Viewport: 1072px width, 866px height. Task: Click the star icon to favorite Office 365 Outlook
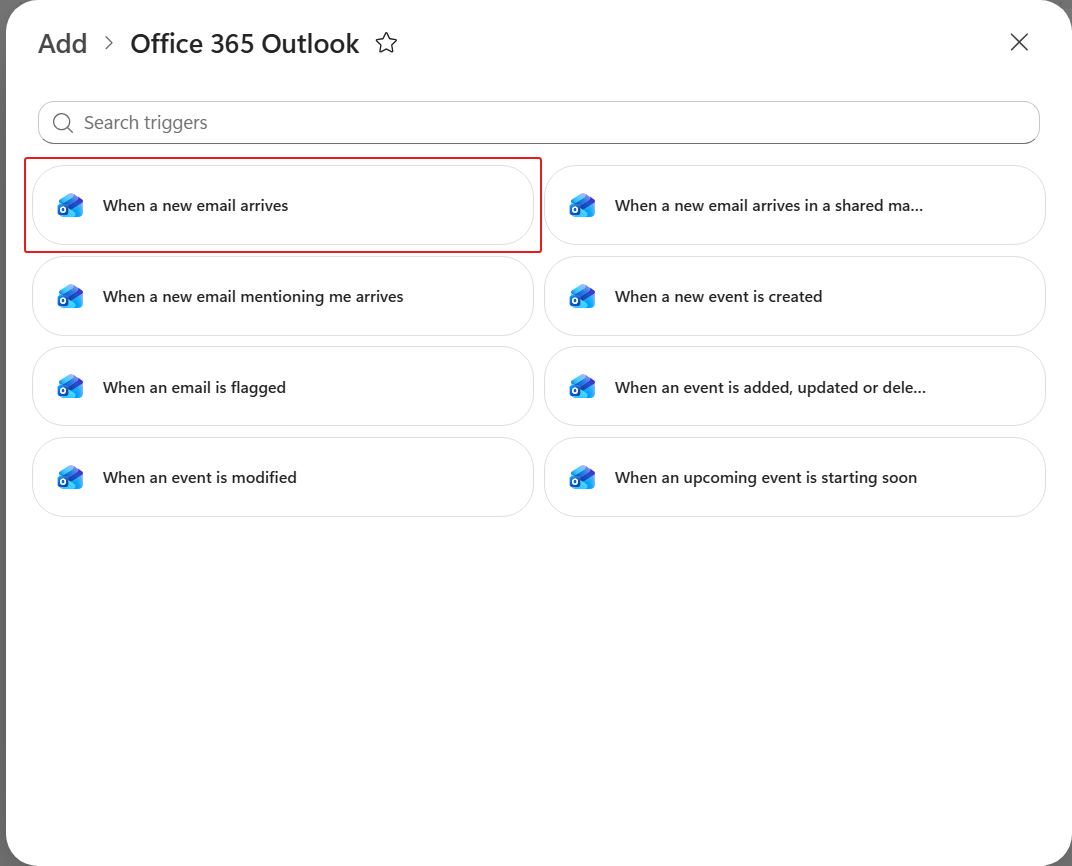coord(386,43)
